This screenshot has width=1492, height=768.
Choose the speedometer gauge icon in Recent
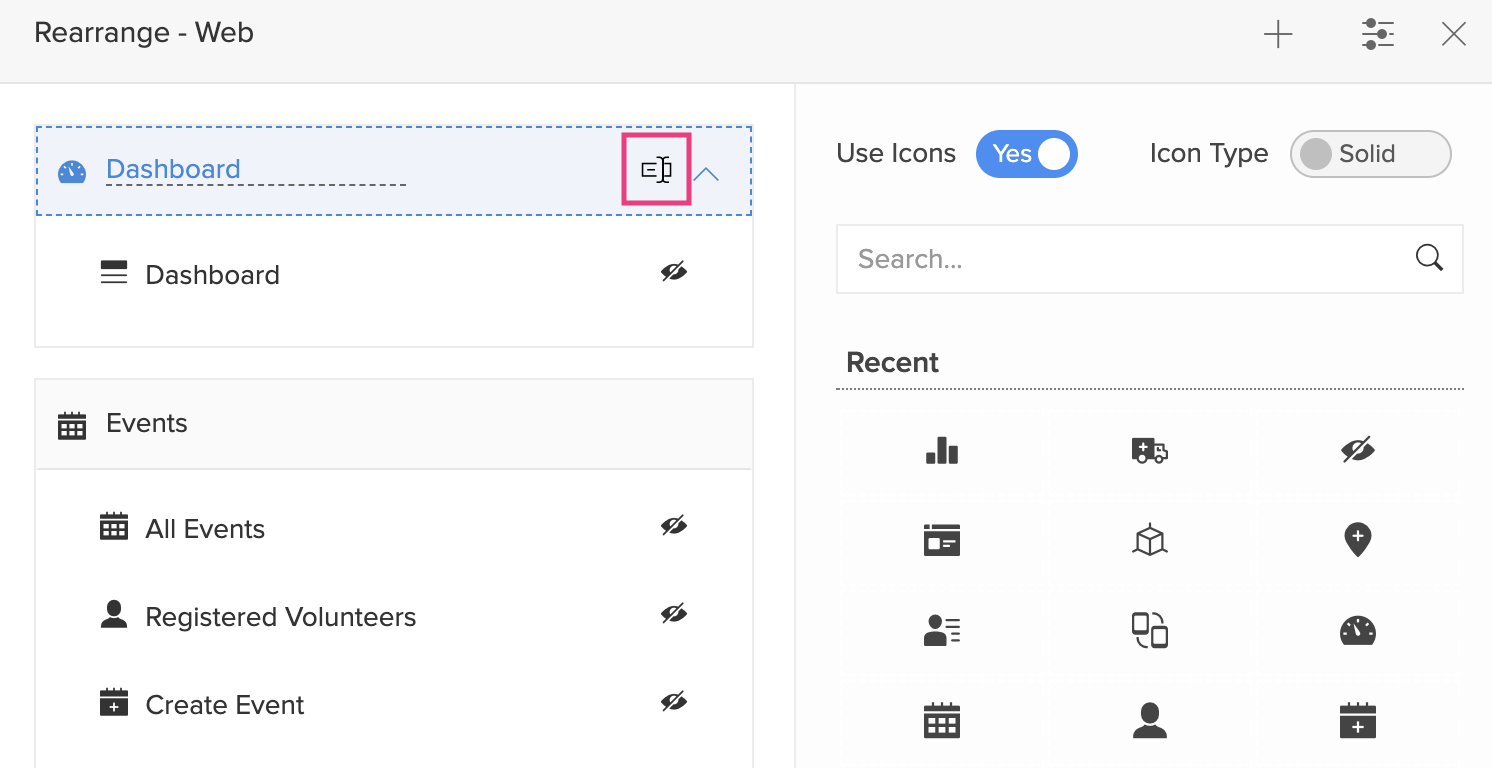tap(1357, 630)
